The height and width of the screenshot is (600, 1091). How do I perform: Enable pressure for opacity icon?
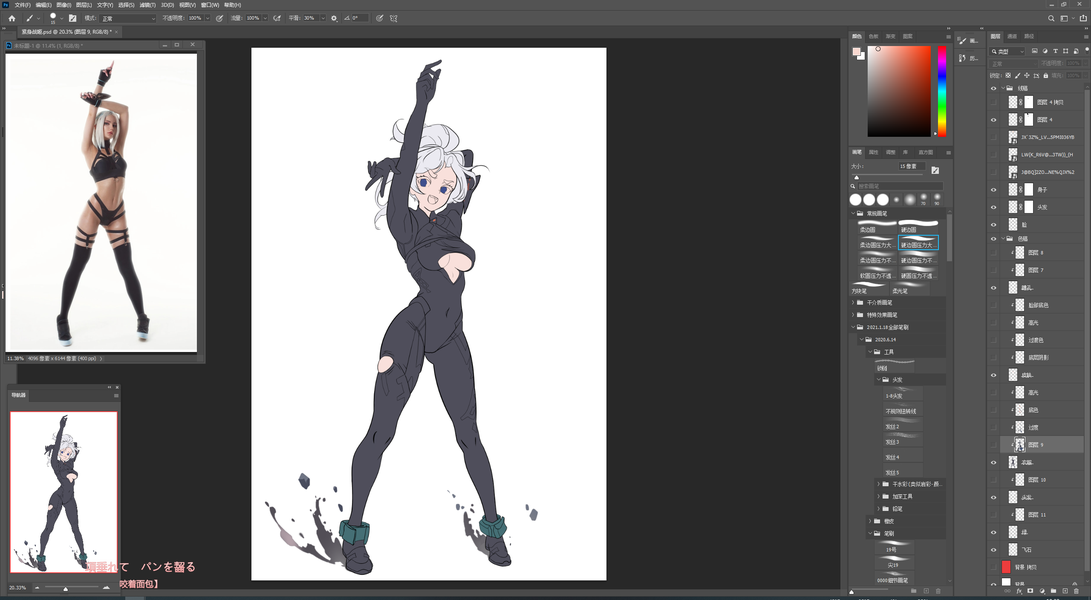(220, 18)
